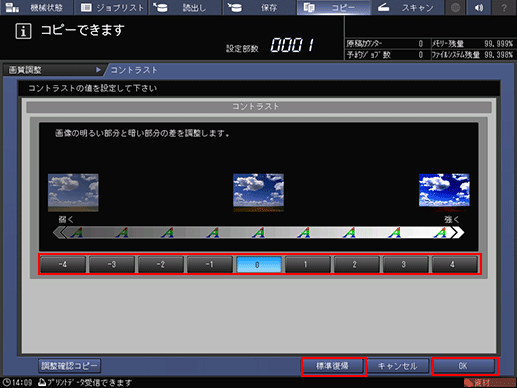Set contrast to -4
Image resolution: width=517 pixels, height=388 pixels.
(x=63, y=265)
